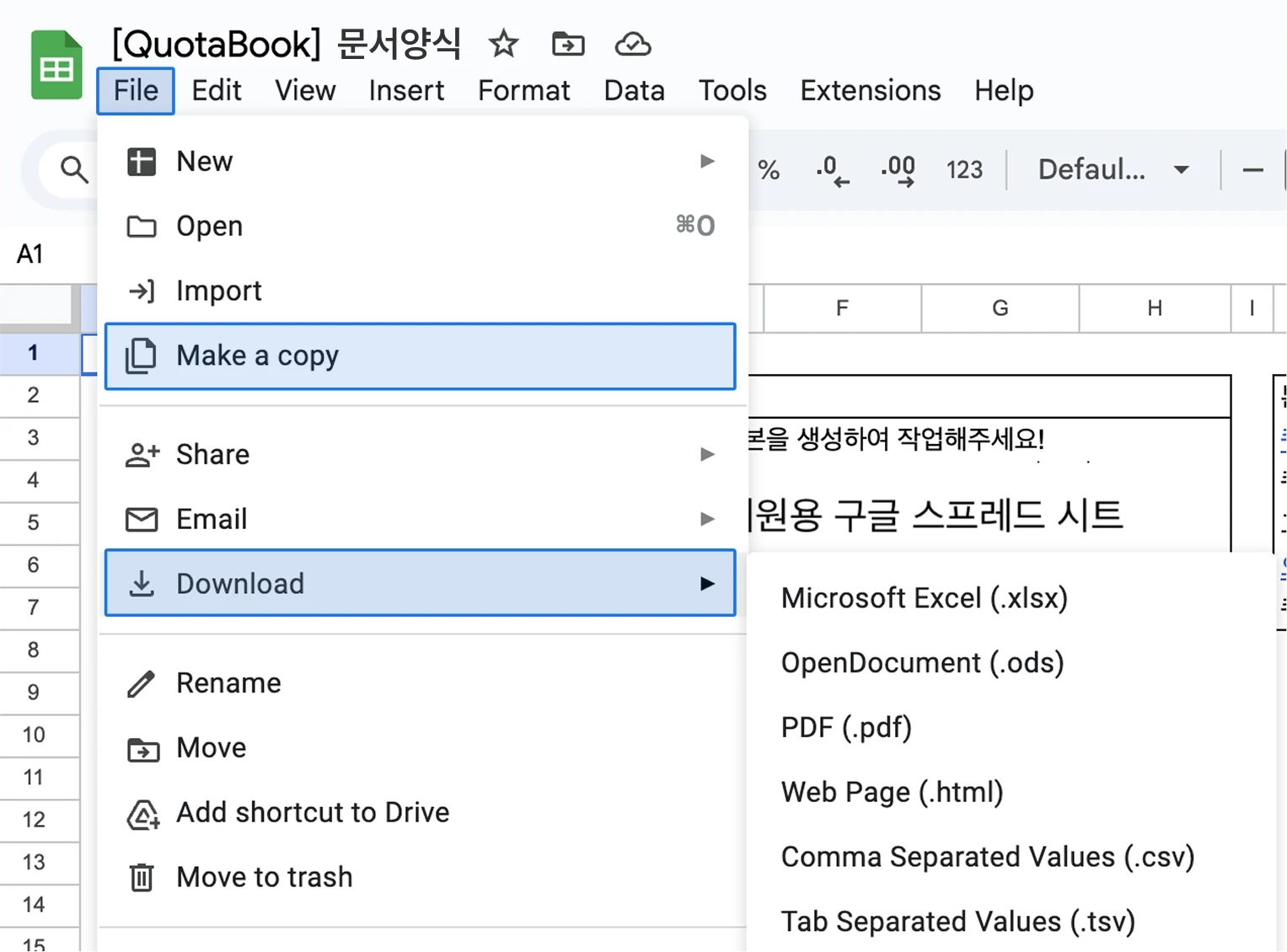Download as Microsoft Excel (.xlsx)
This screenshot has width=1287, height=952.
point(924,597)
